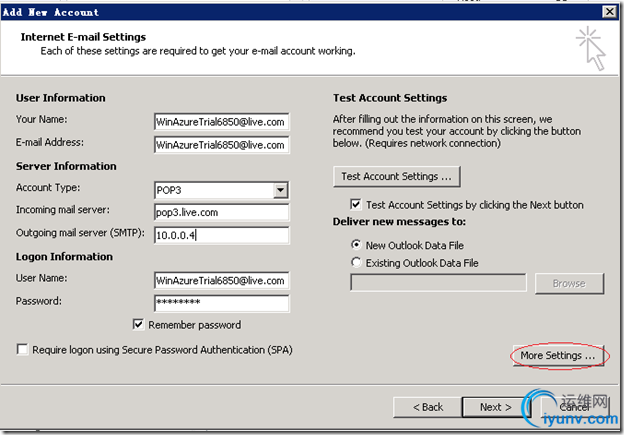Click the User Name input field
The image size is (624, 435).
click(222, 281)
